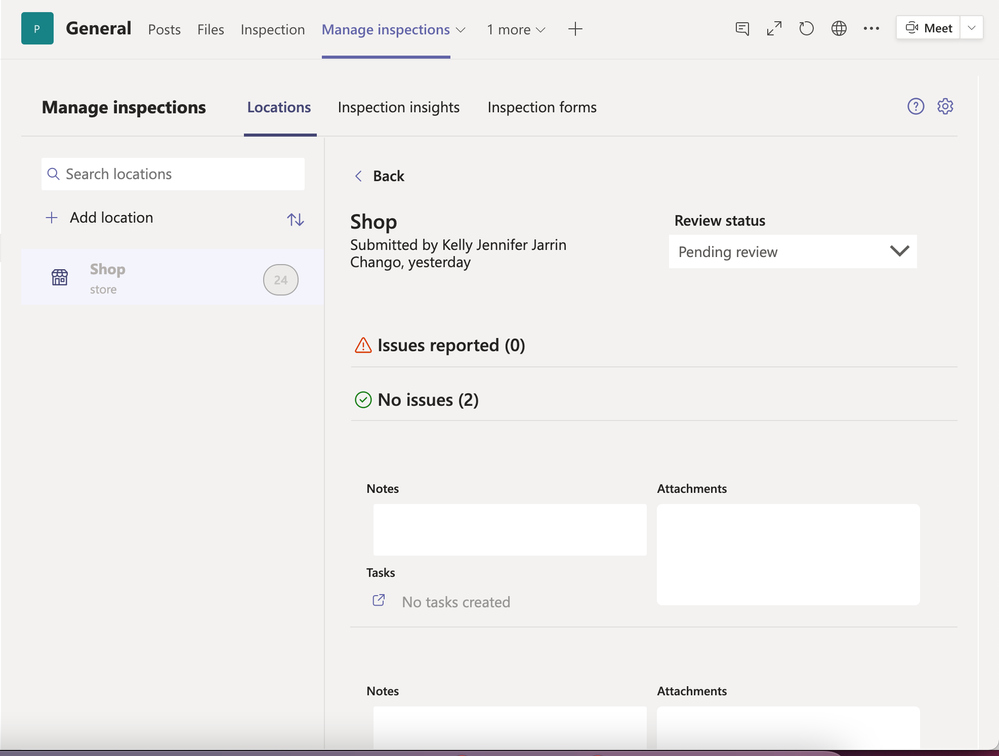
Task: Open the Meet options dropdown arrow
Action: point(972,28)
